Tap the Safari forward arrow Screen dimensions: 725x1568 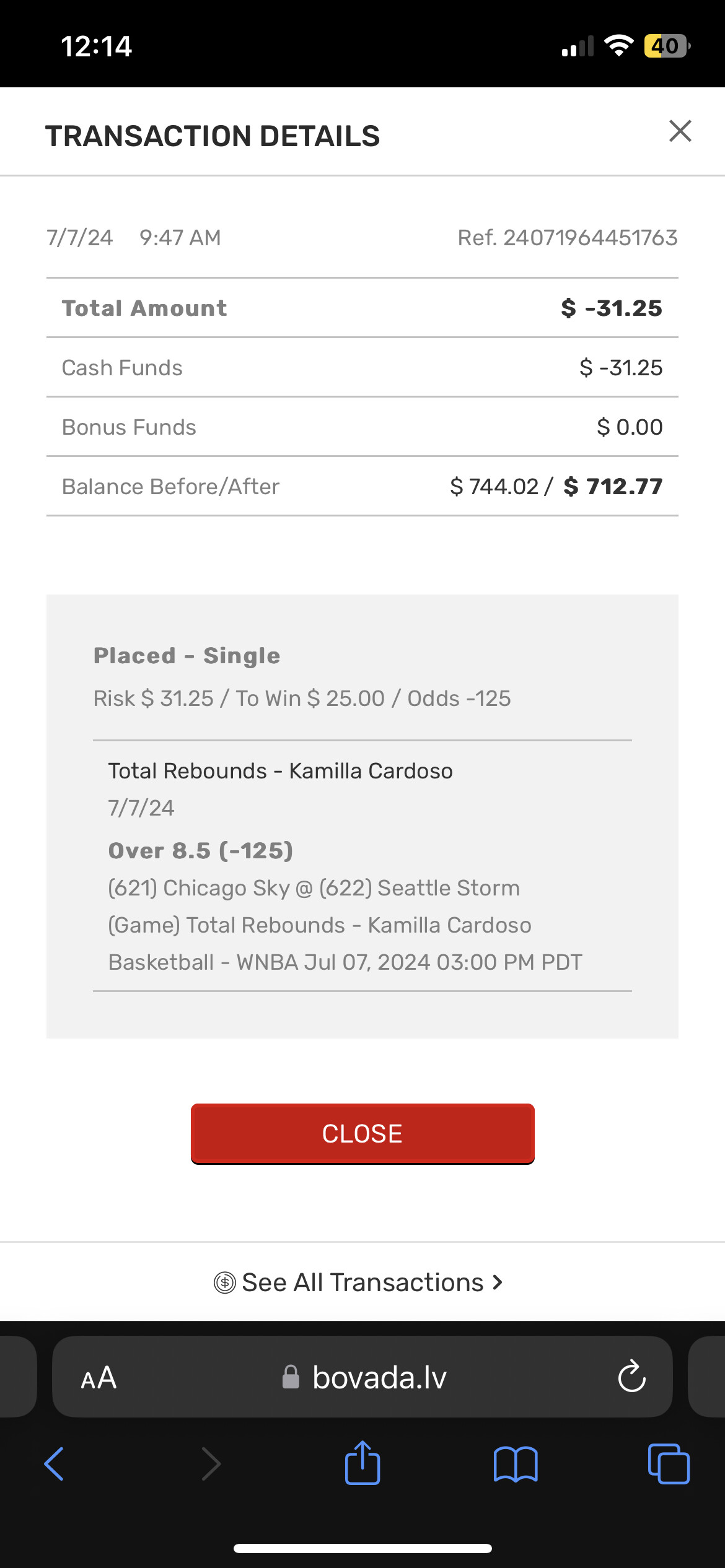(211, 1464)
